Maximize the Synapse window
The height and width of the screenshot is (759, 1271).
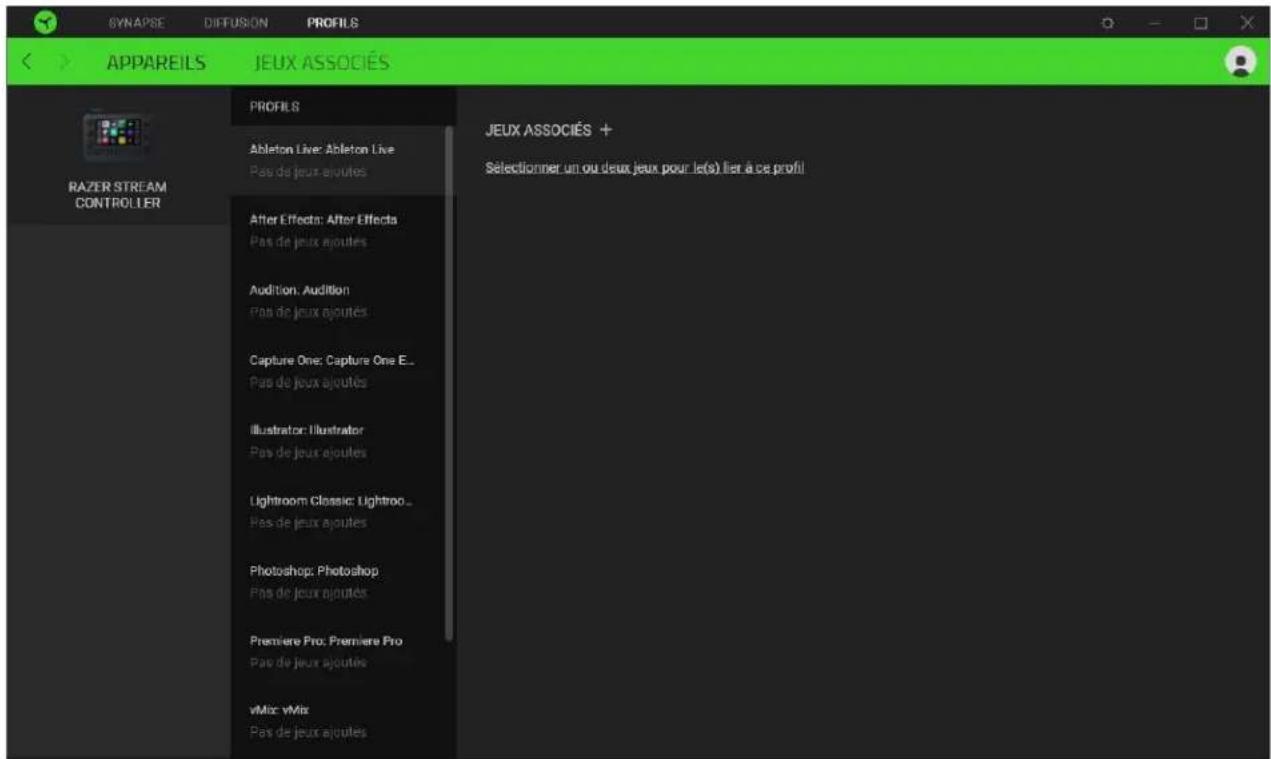click(x=1201, y=22)
